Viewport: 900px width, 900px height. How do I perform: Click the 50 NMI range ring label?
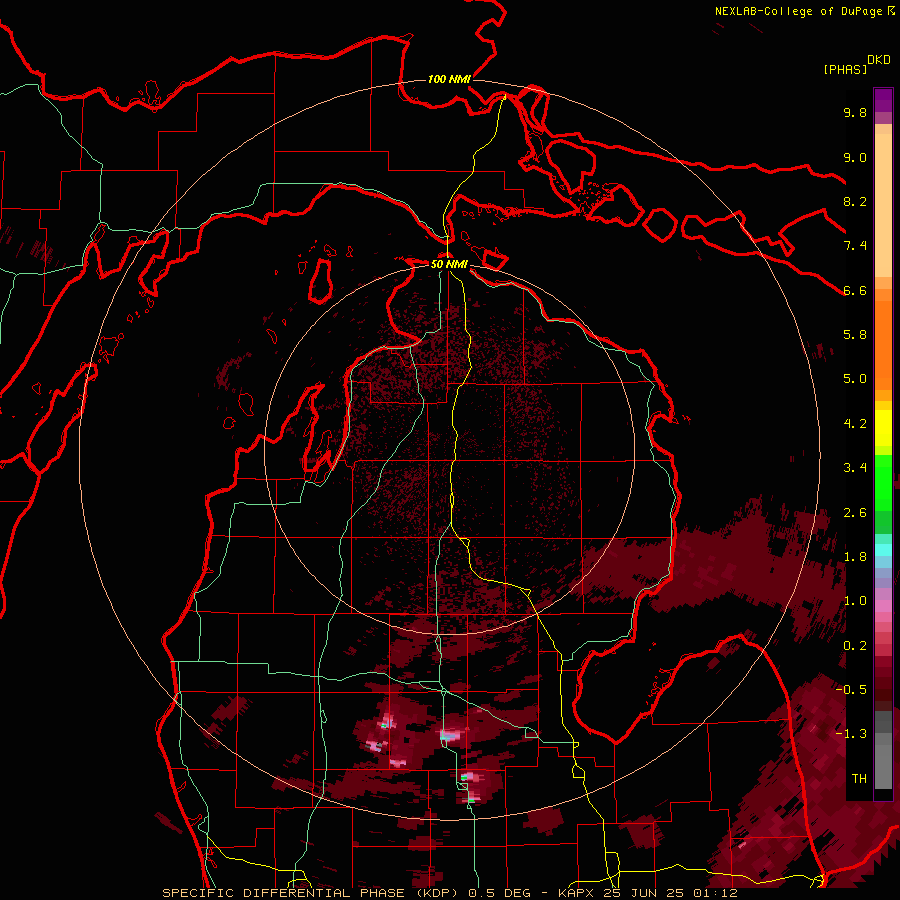tap(449, 264)
